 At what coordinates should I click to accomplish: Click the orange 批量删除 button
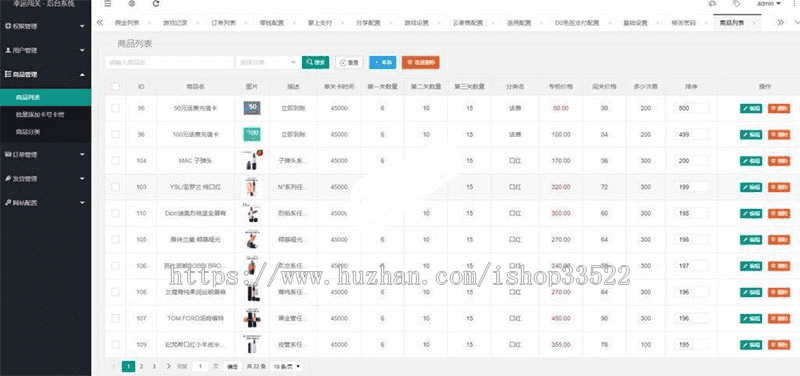[x=420, y=62]
